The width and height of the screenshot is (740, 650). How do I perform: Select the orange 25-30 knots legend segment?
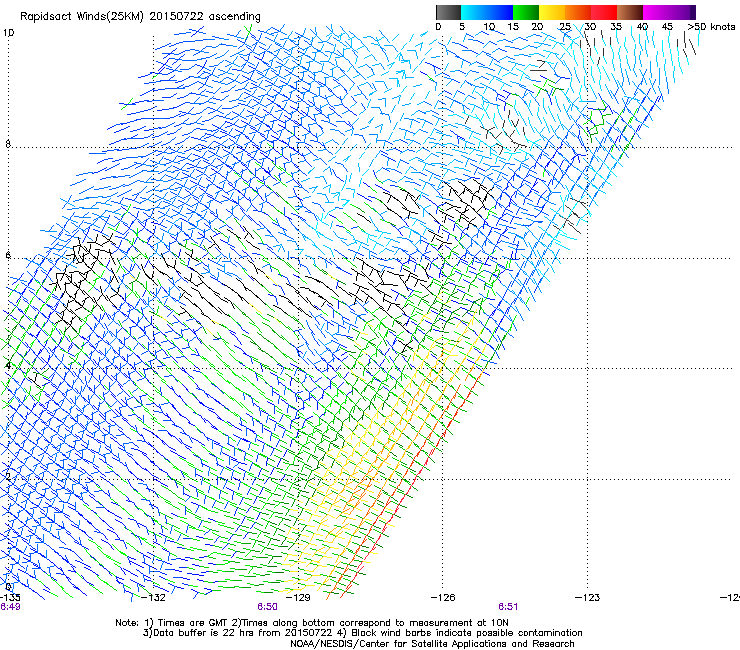[577, 13]
